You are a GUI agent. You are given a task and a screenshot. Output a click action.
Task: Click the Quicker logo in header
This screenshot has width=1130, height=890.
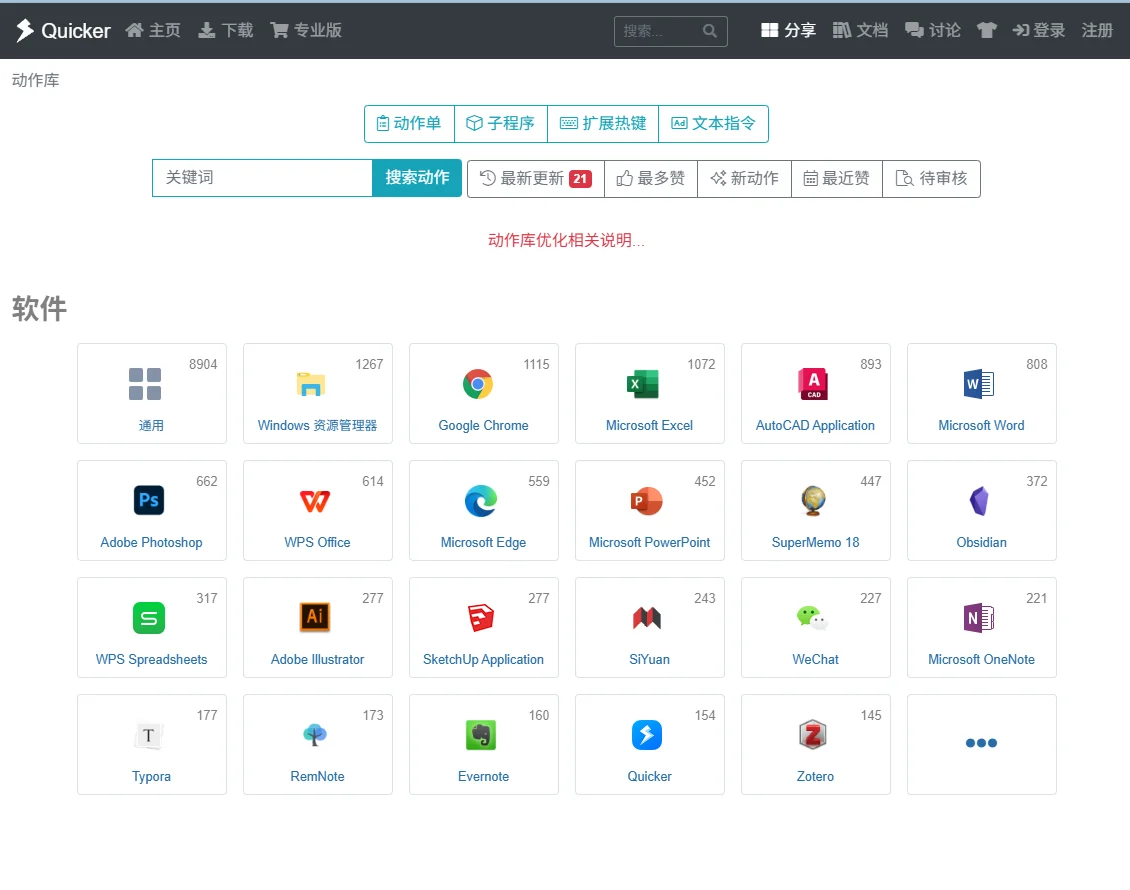63,30
